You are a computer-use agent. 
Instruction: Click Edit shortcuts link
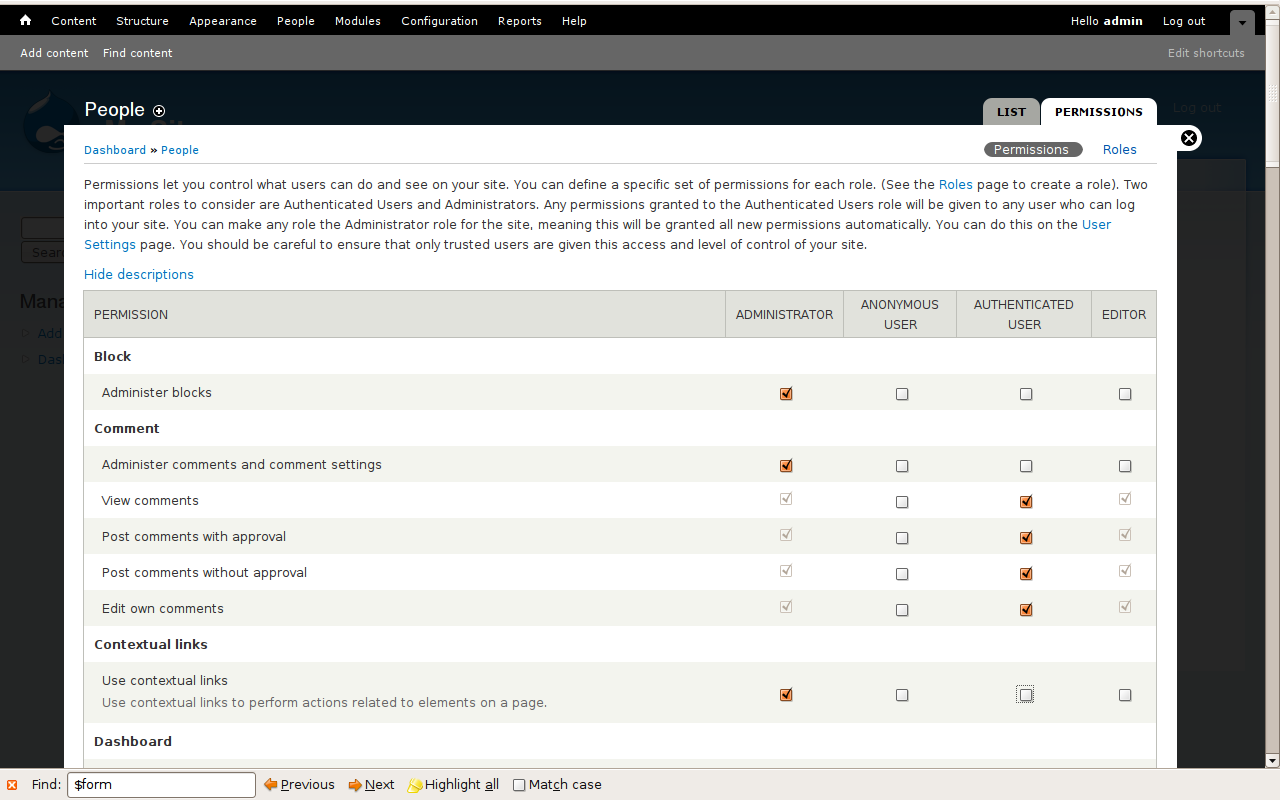[x=1206, y=53]
